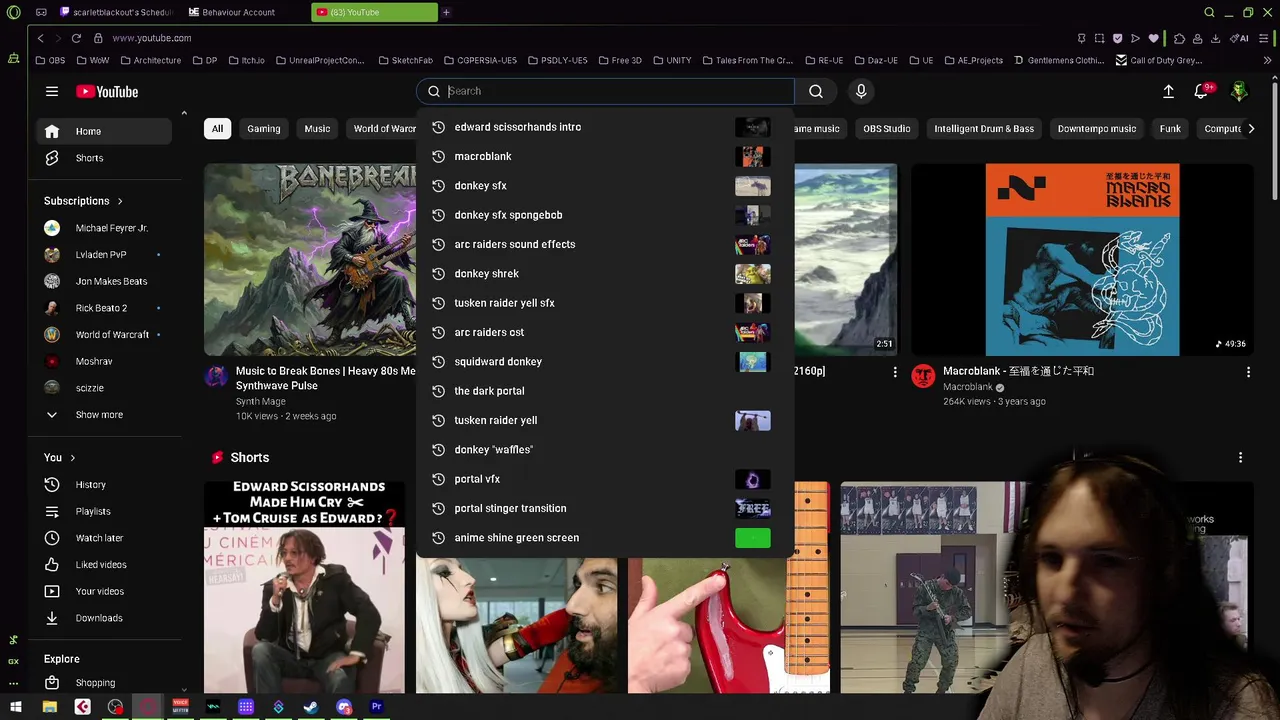Viewport: 1280px width, 720px height.
Task: Open Shorts shelf three-dot menu
Action: click(x=1240, y=457)
